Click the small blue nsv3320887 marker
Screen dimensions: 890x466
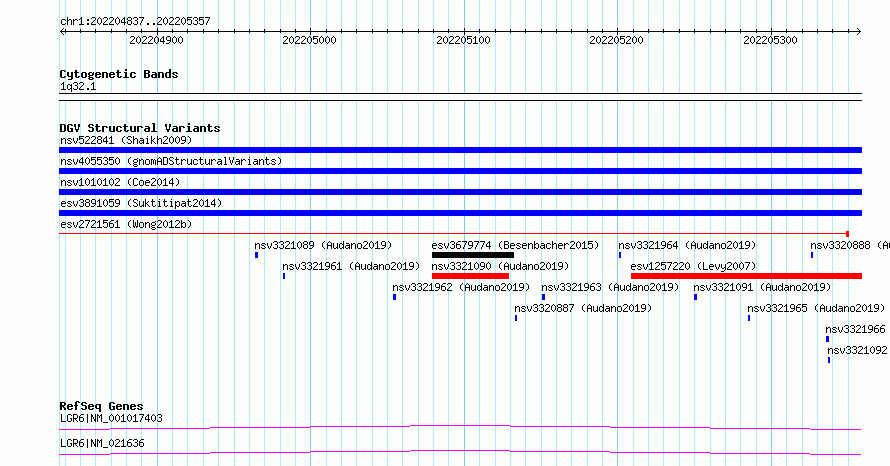[x=516, y=318]
